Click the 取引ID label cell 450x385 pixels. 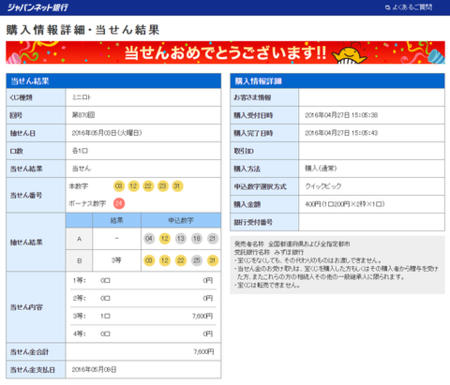(264, 151)
